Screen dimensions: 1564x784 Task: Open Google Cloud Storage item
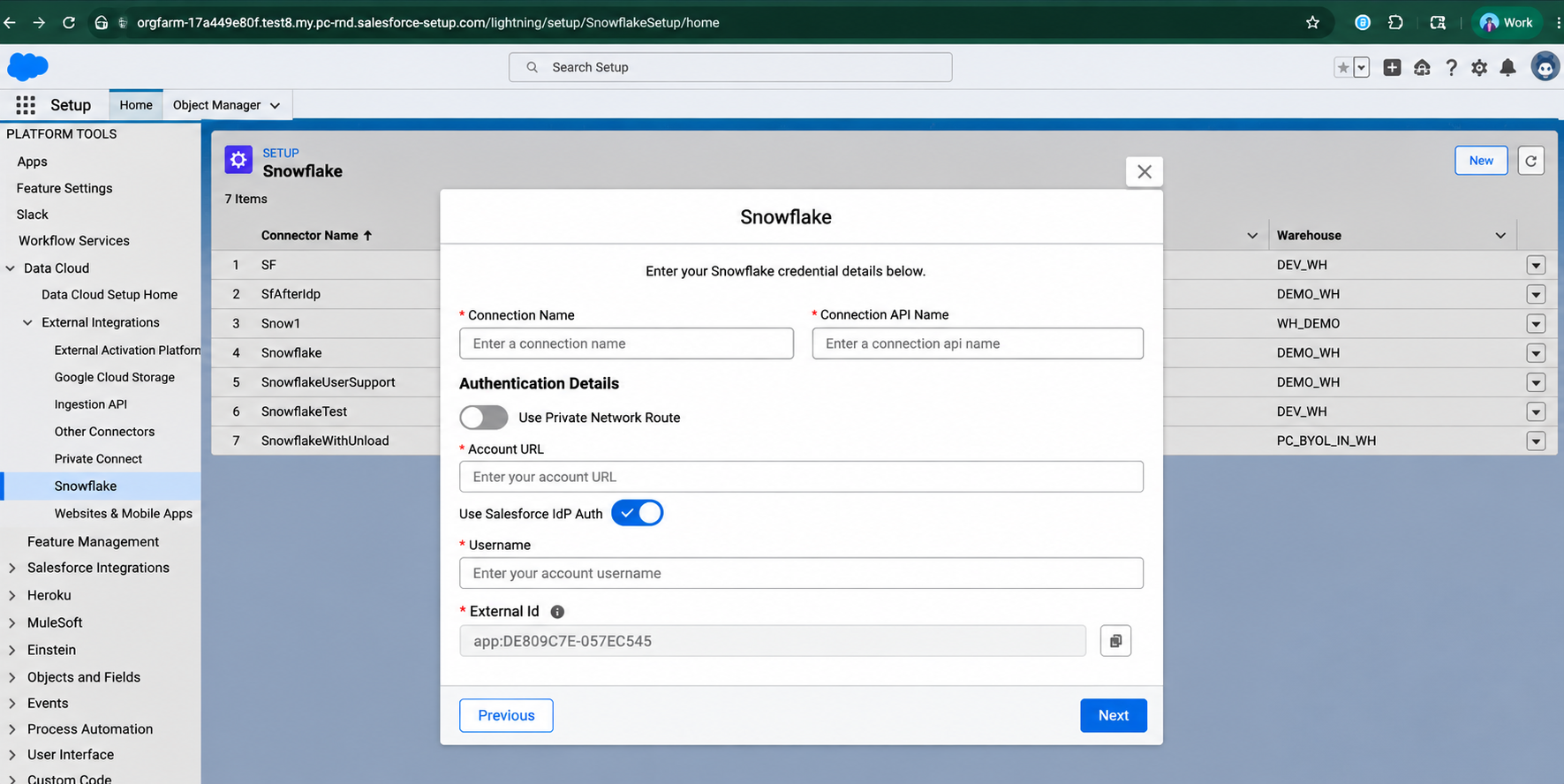[115, 377]
